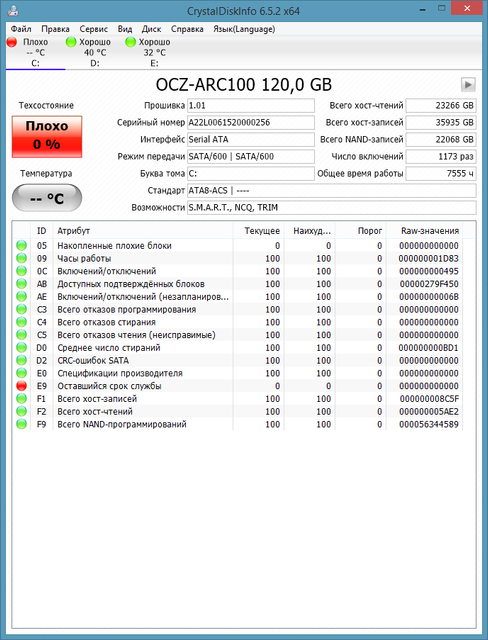Screen dimensions: 488x640
Task: Click the NAND writes value 22068 GB
Action: 441,140
